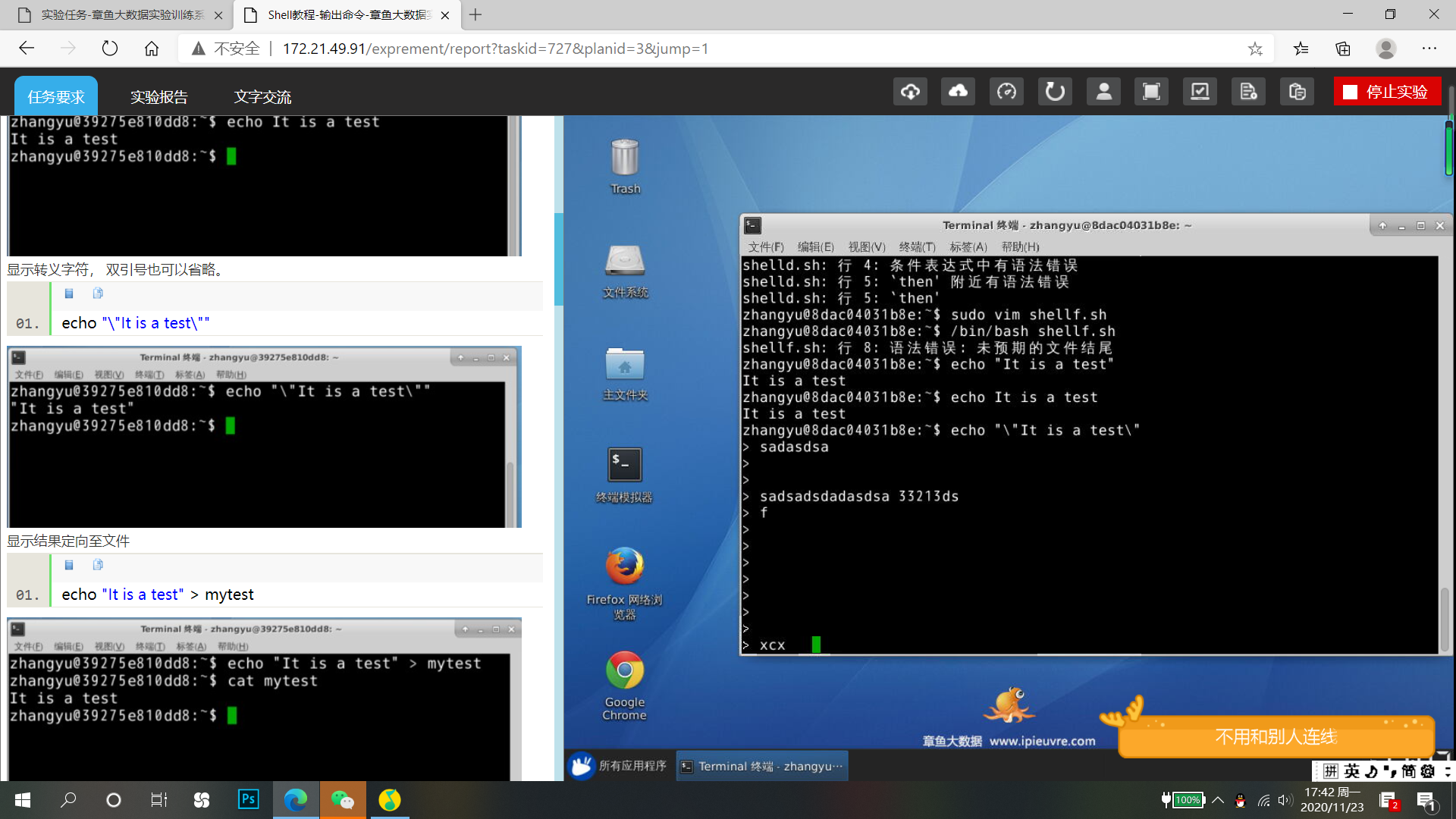Click the Terminal 终端 taskbar entry
Viewport: 1456px width, 819px height.
click(762, 766)
